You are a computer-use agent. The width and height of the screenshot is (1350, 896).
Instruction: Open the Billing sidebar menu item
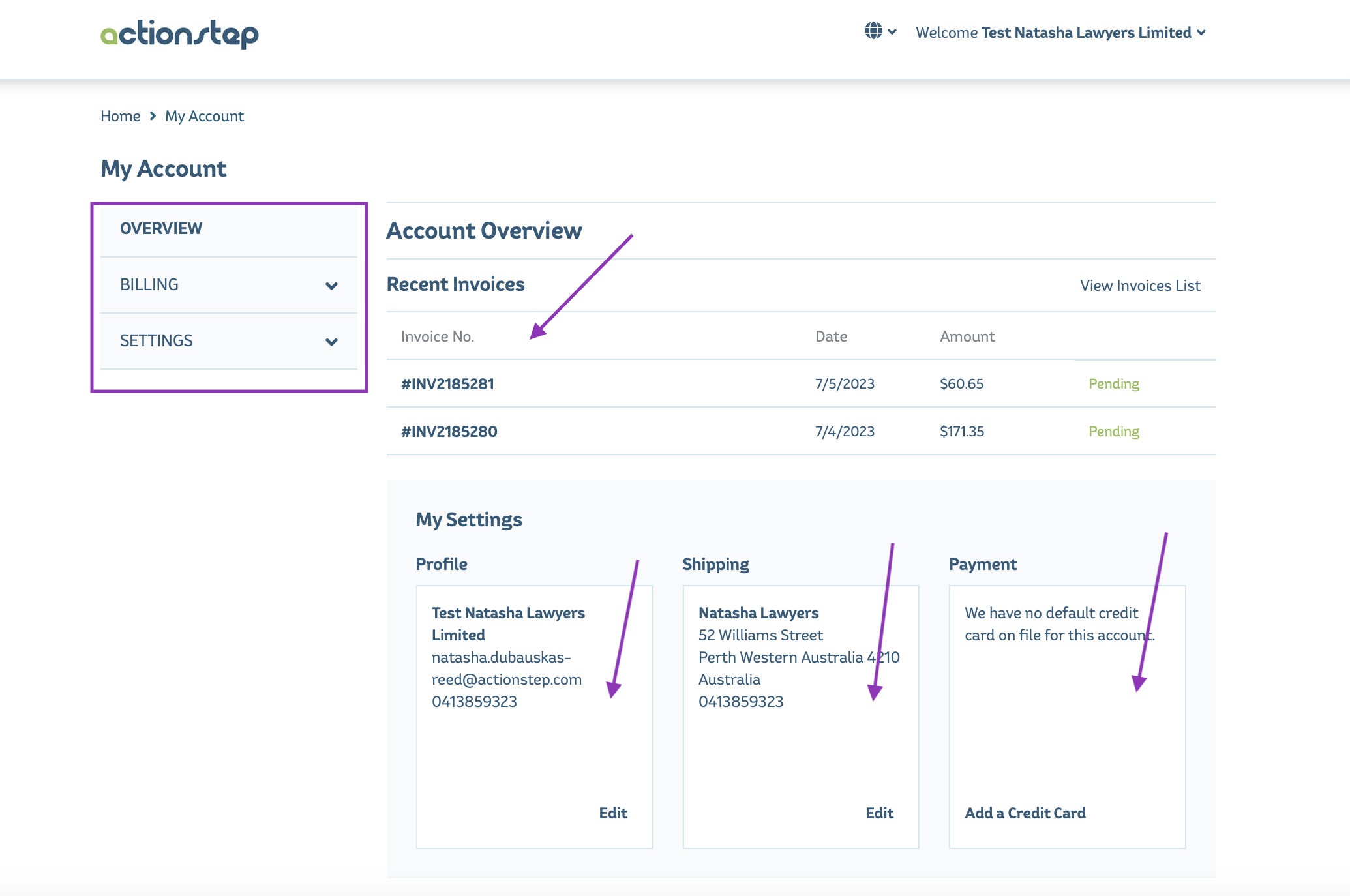(x=149, y=284)
